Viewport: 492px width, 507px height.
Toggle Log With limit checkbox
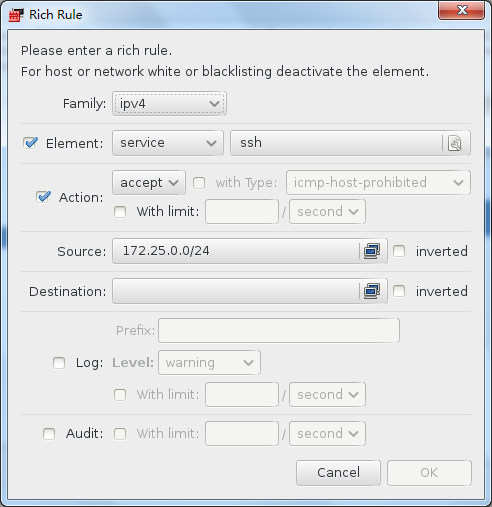click(x=120, y=395)
